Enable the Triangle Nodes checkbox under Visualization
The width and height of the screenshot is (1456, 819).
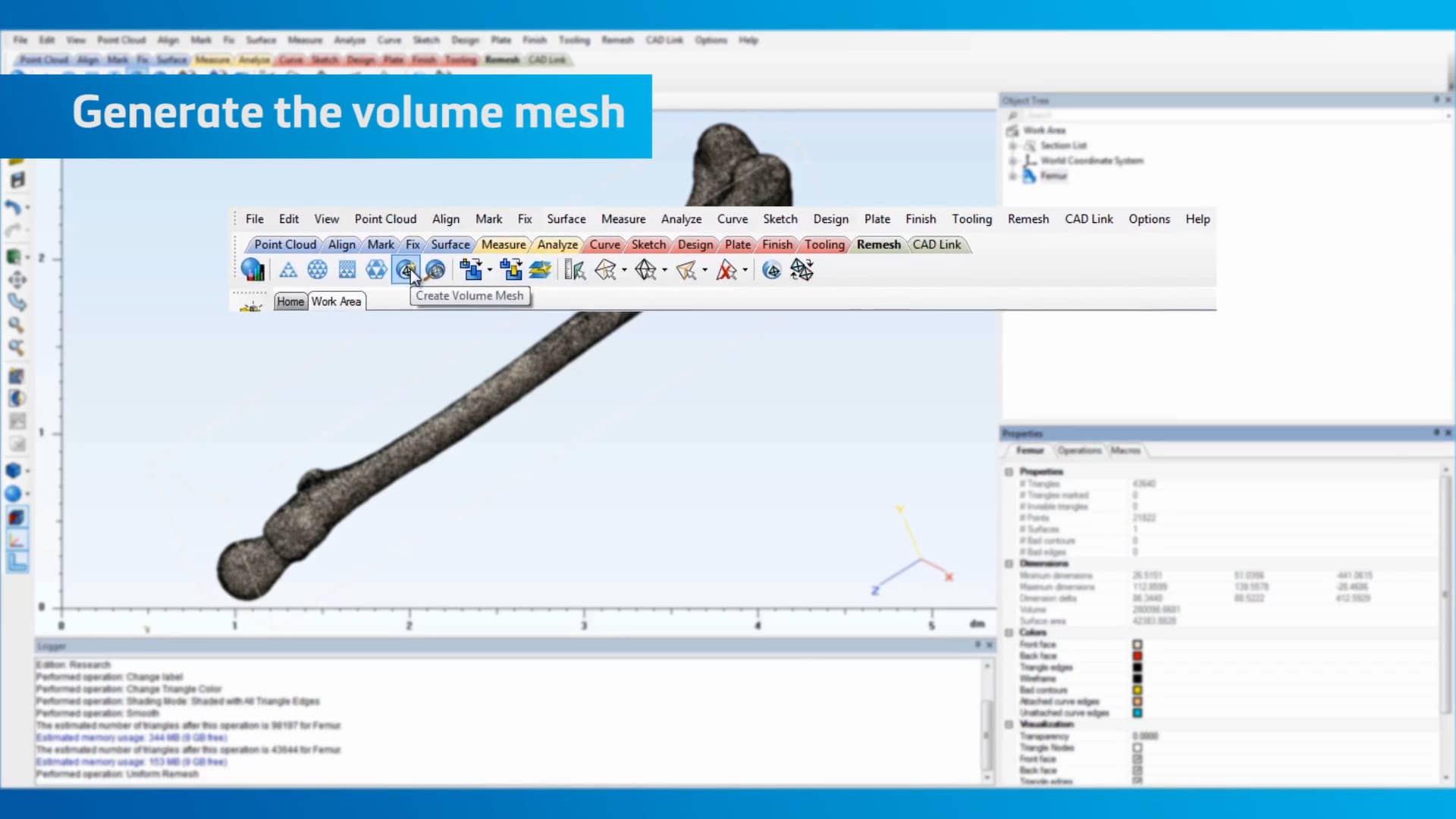click(x=1137, y=748)
